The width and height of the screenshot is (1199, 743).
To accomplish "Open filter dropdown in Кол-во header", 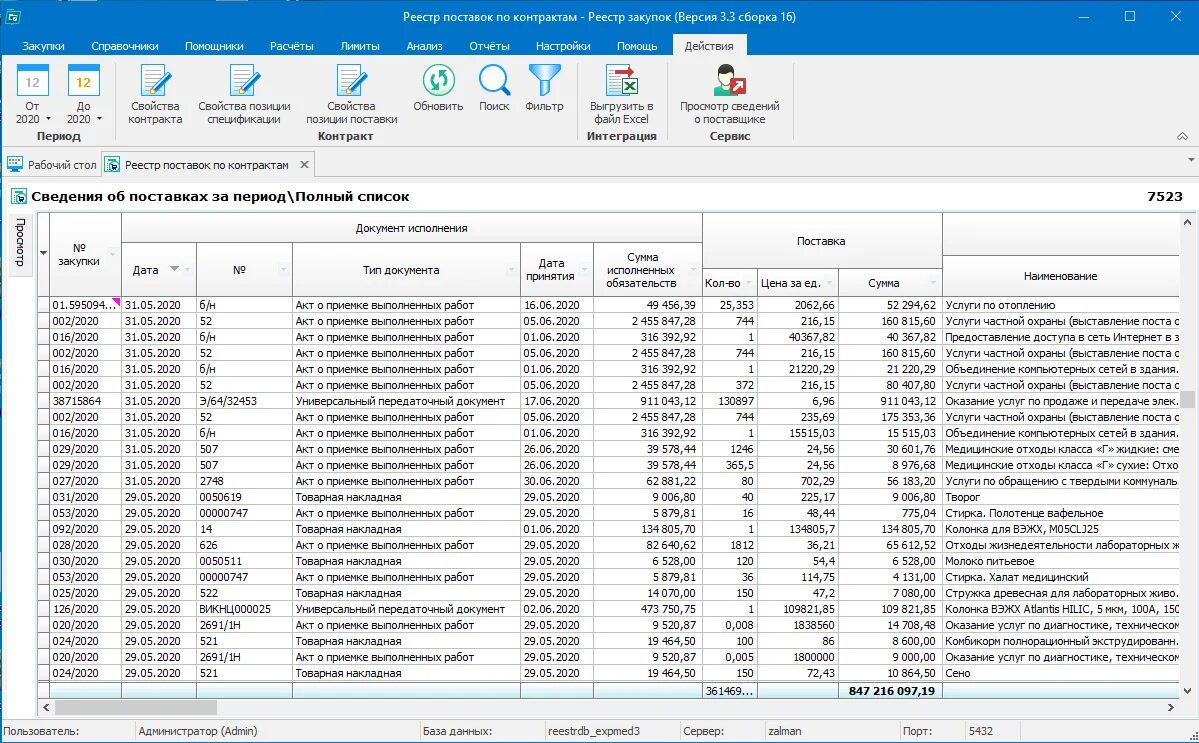I will (x=749, y=283).
